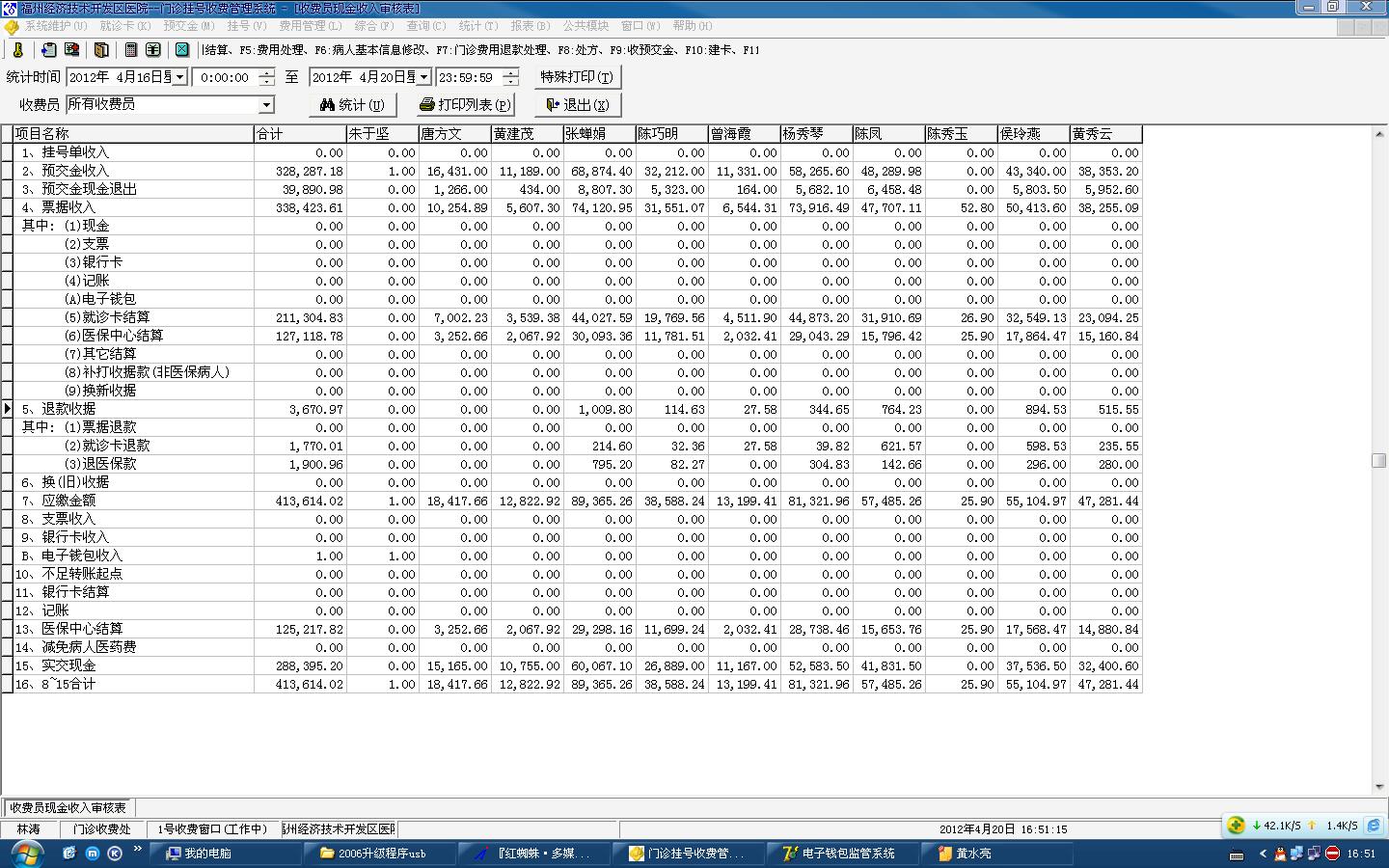This screenshot has width=1389, height=868.
Task: Click the round blue 'm' quick launch icon
Action: (93, 853)
